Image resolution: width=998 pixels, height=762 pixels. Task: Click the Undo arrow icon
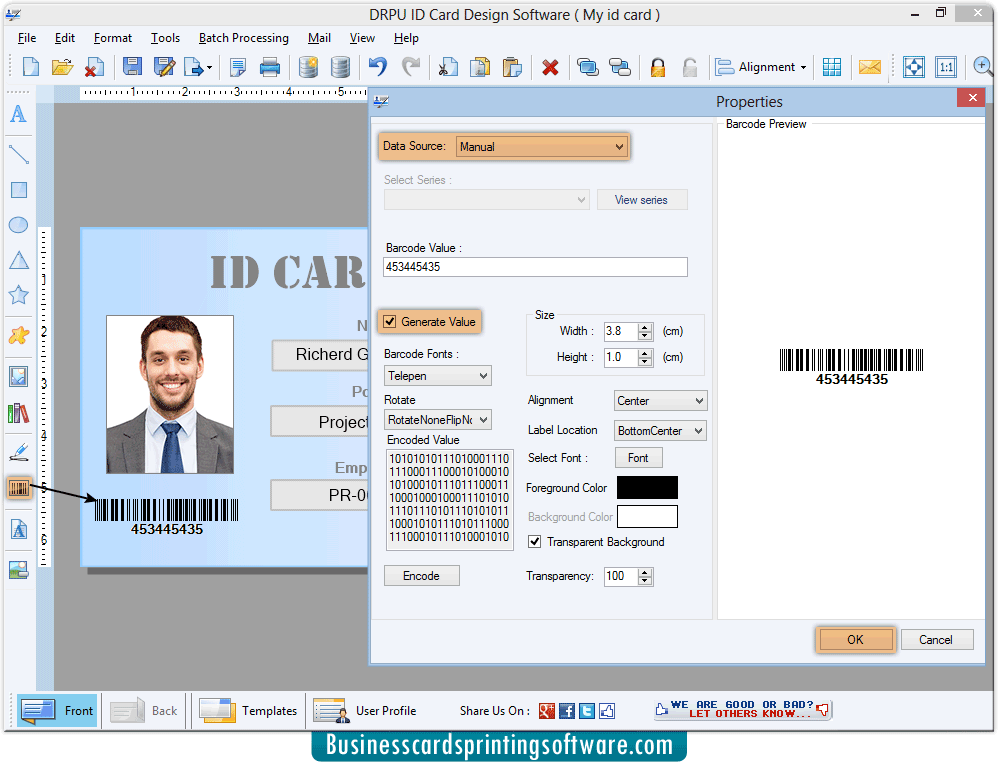coord(378,66)
